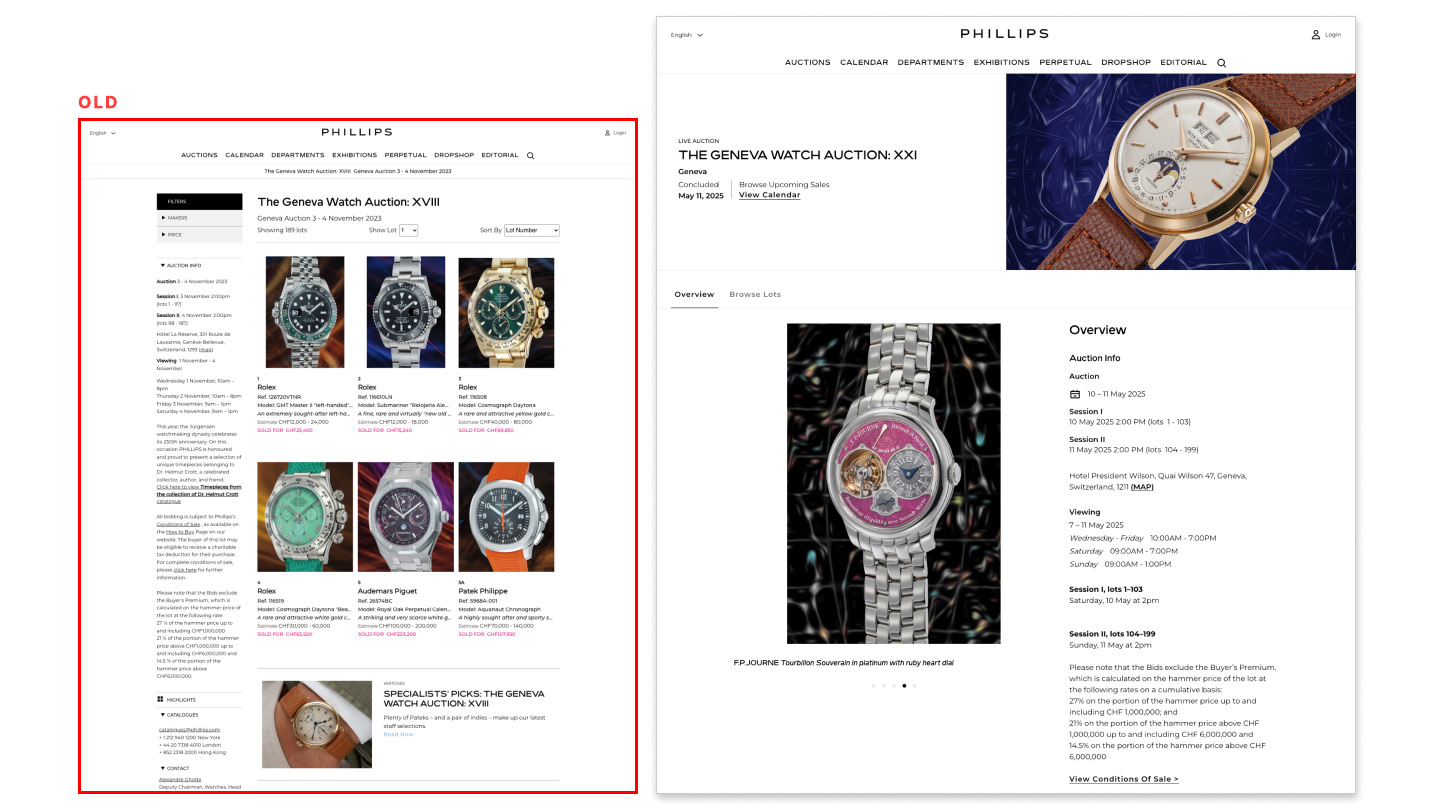Open the Show Lot number dropdown

[408, 230]
